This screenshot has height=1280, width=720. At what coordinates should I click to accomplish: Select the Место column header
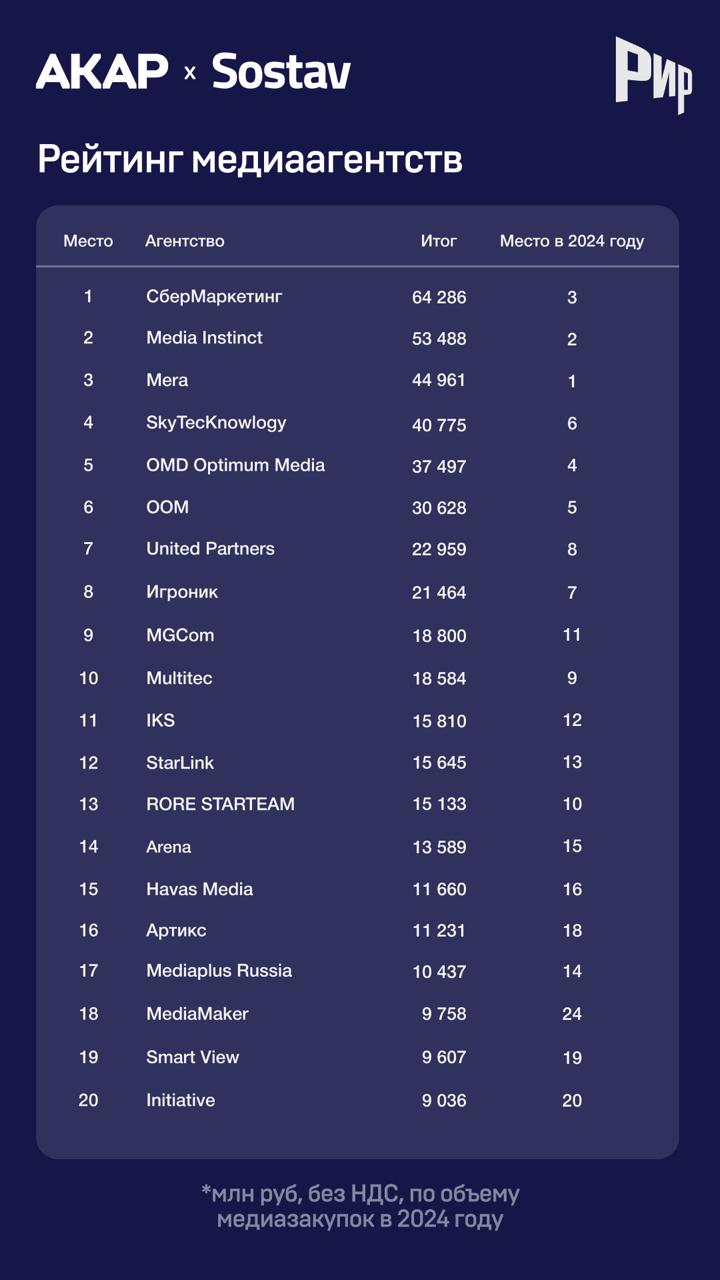coord(88,241)
